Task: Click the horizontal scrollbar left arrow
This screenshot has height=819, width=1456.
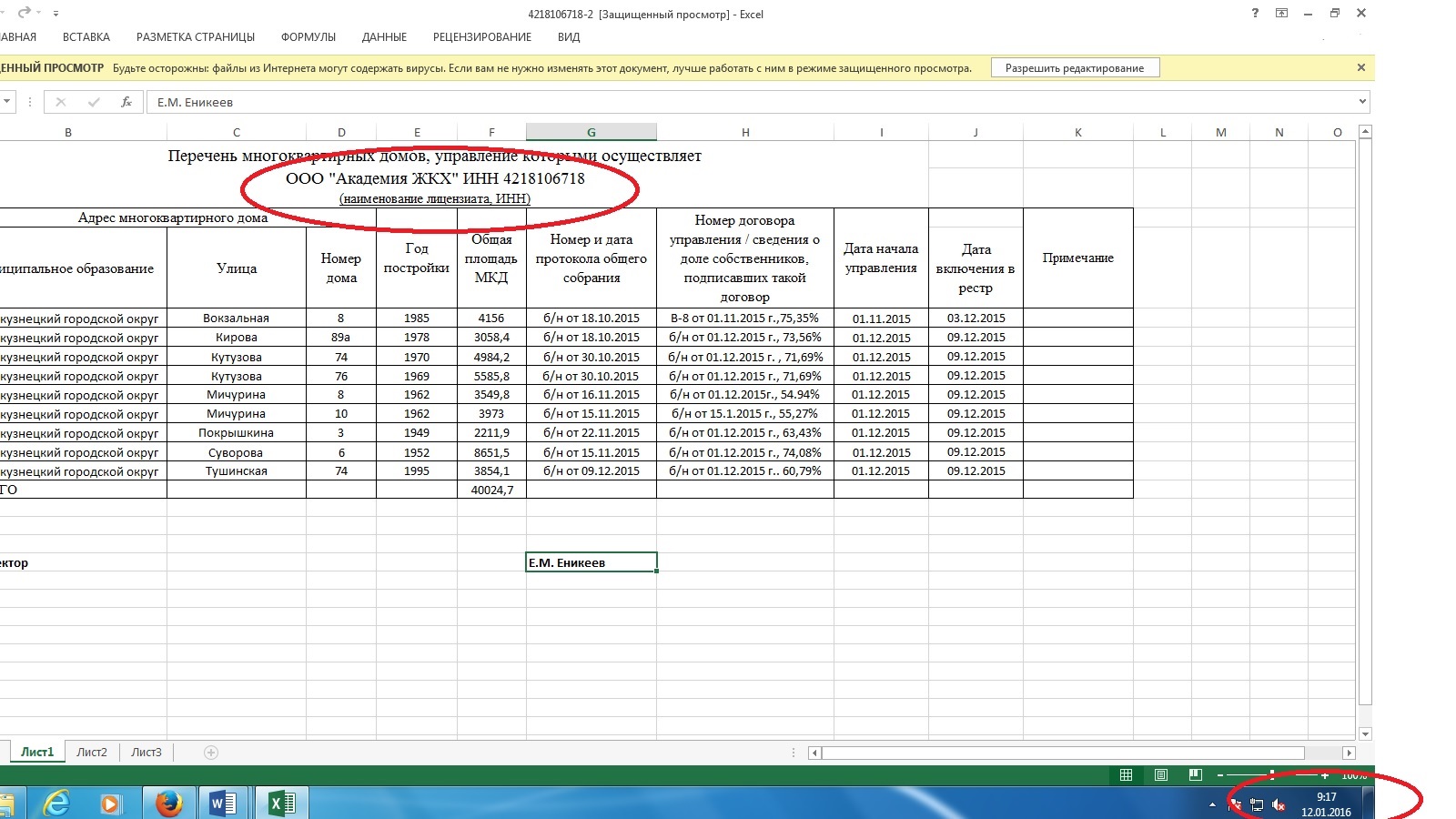Action: tap(814, 753)
